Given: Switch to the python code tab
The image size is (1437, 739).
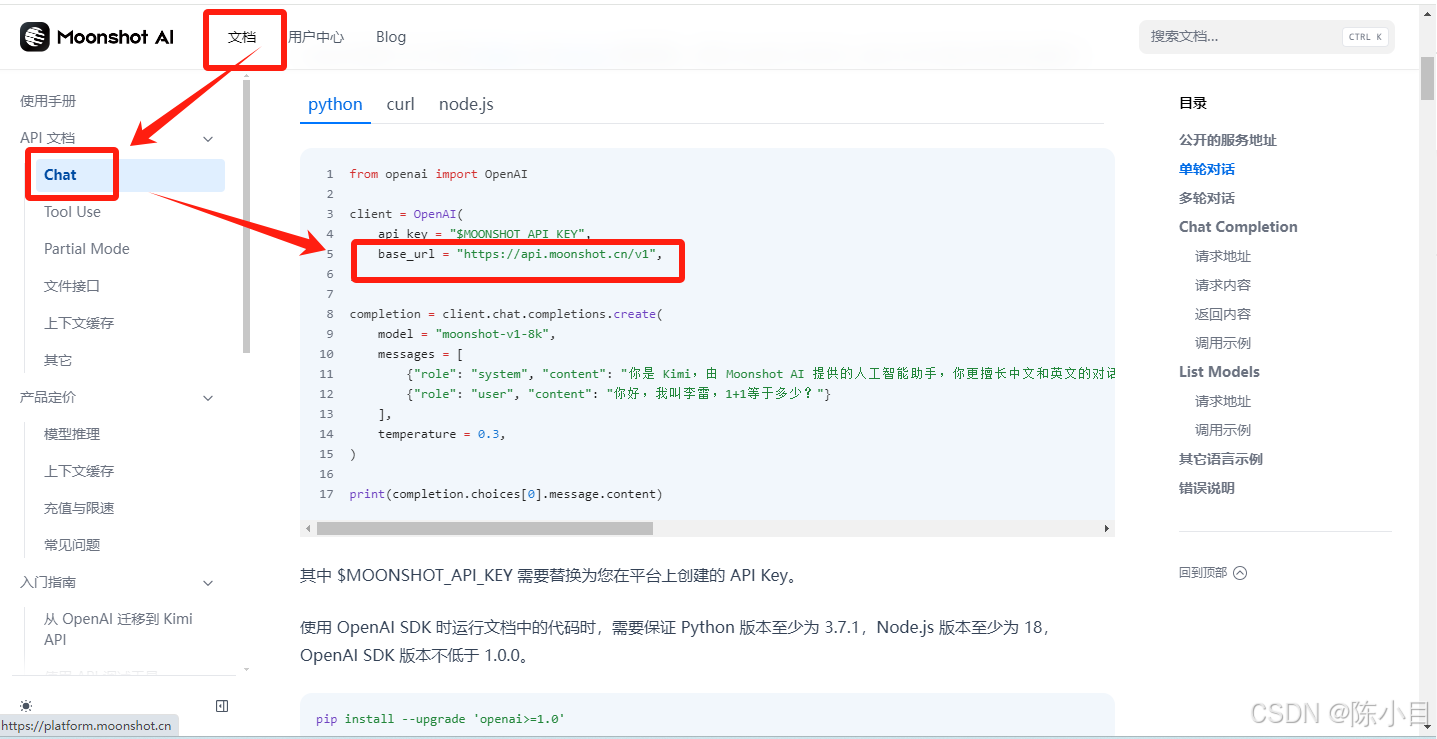Looking at the screenshot, I should pyautogui.click(x=335, y=104).
